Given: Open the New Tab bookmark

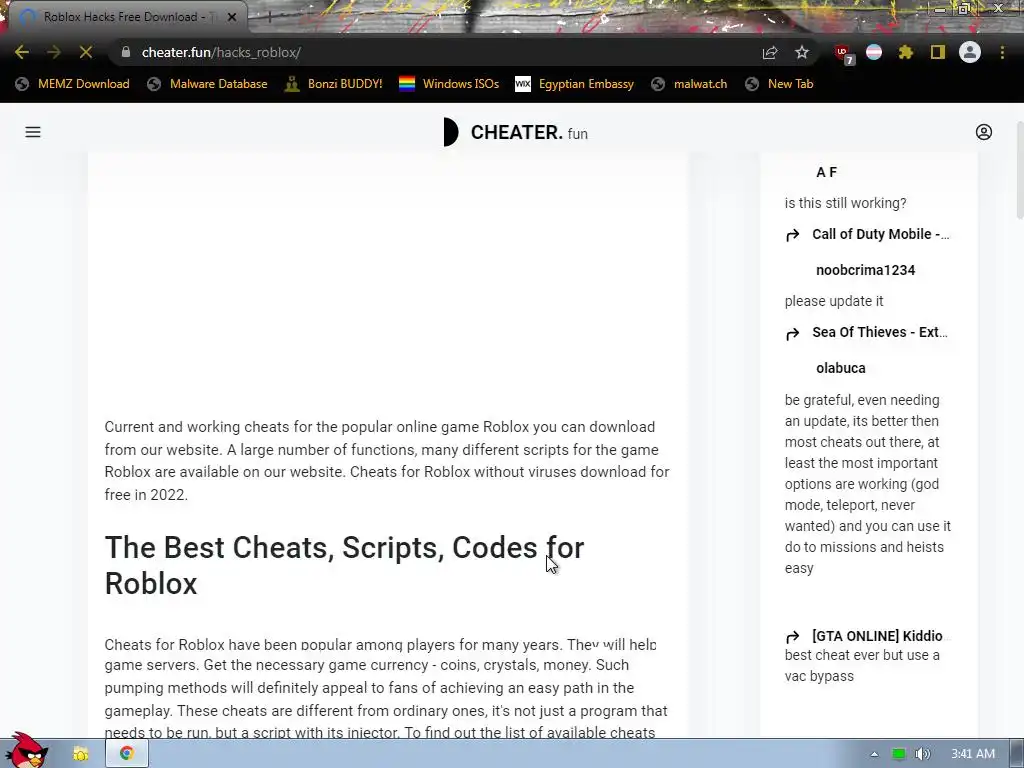Looking at the screenshot, I should tap(780, 84).
